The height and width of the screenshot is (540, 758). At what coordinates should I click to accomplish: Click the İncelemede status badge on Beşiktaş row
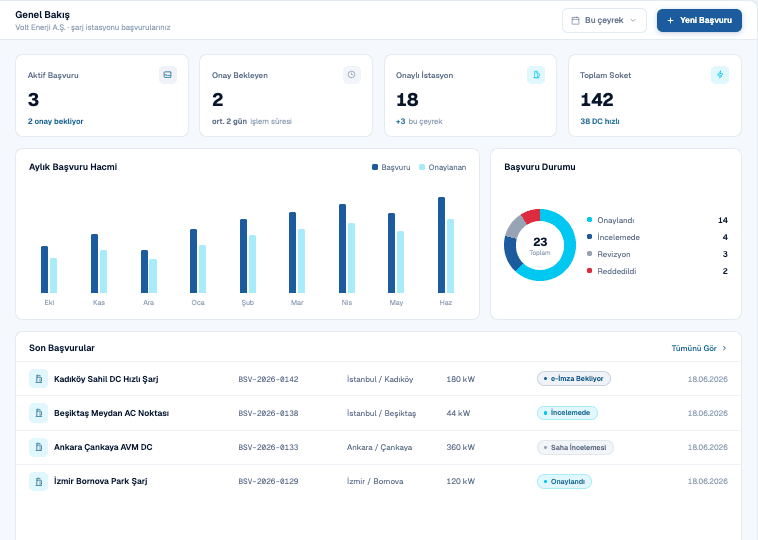coord(567,412)
